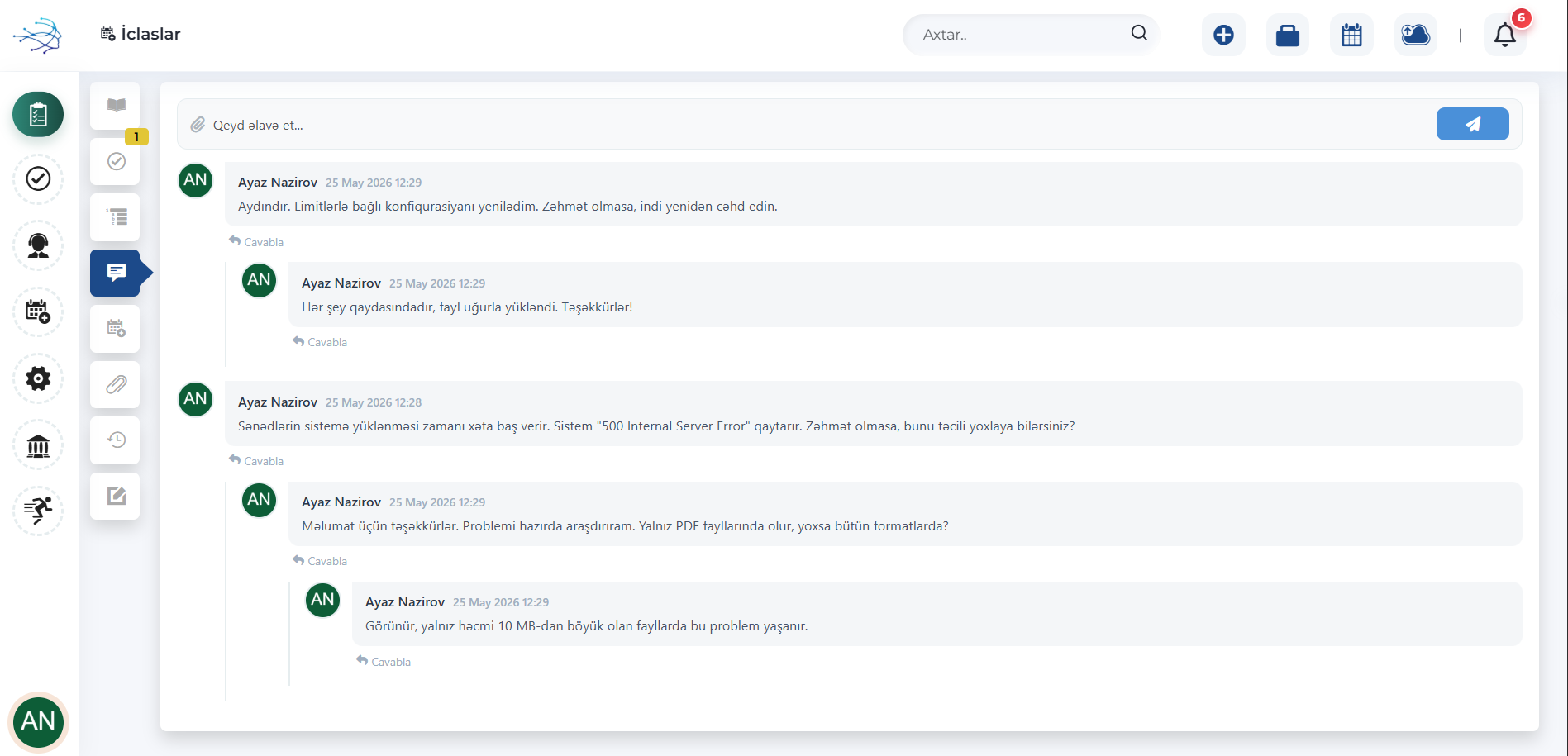The height and width of the screenshot is (756, 1568).
Task: Click AN avatar of the 'Məlumat üçün' reply
Action: coord(260,500)
